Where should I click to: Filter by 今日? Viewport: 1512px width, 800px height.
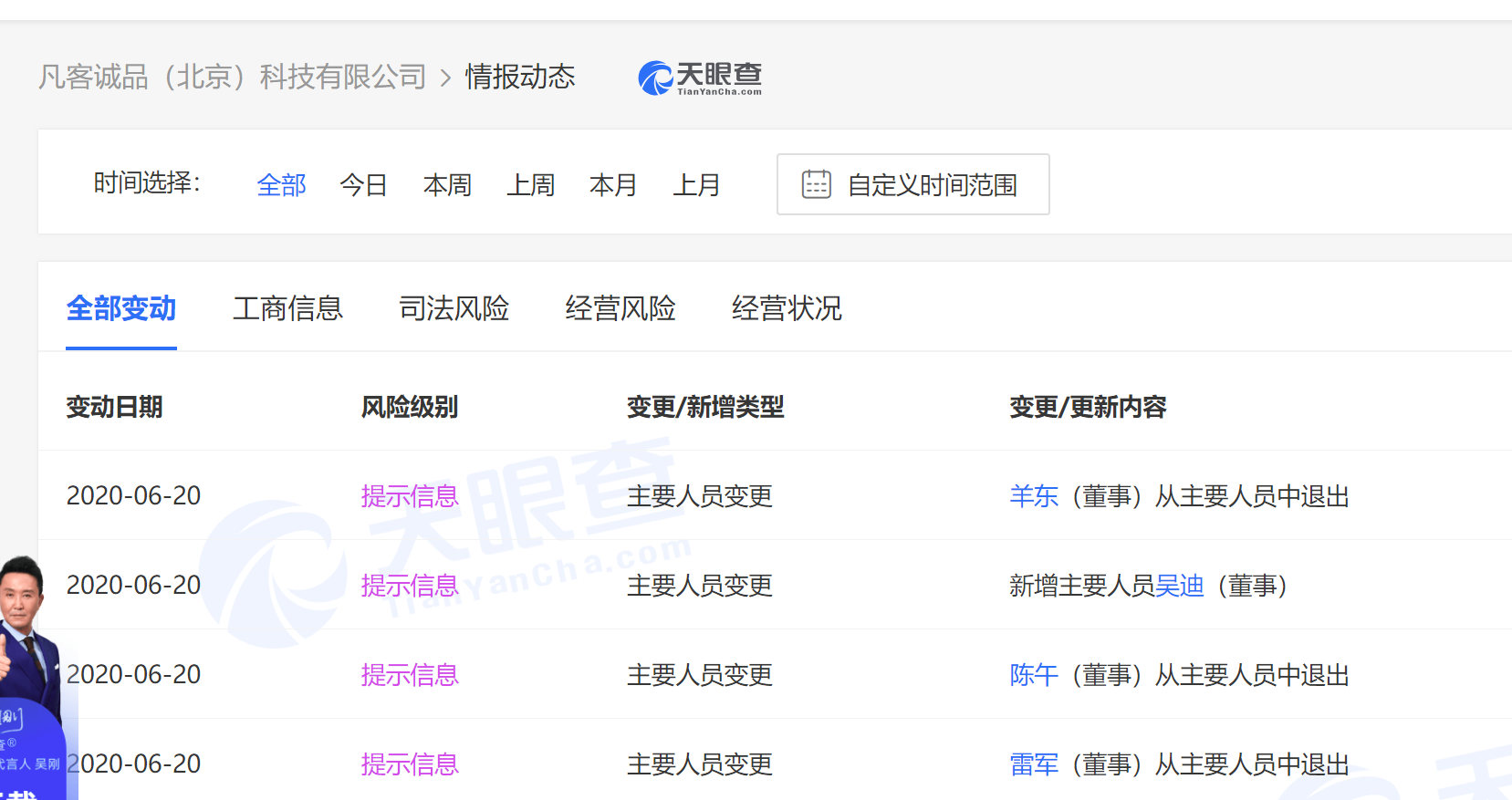[364, 185]
